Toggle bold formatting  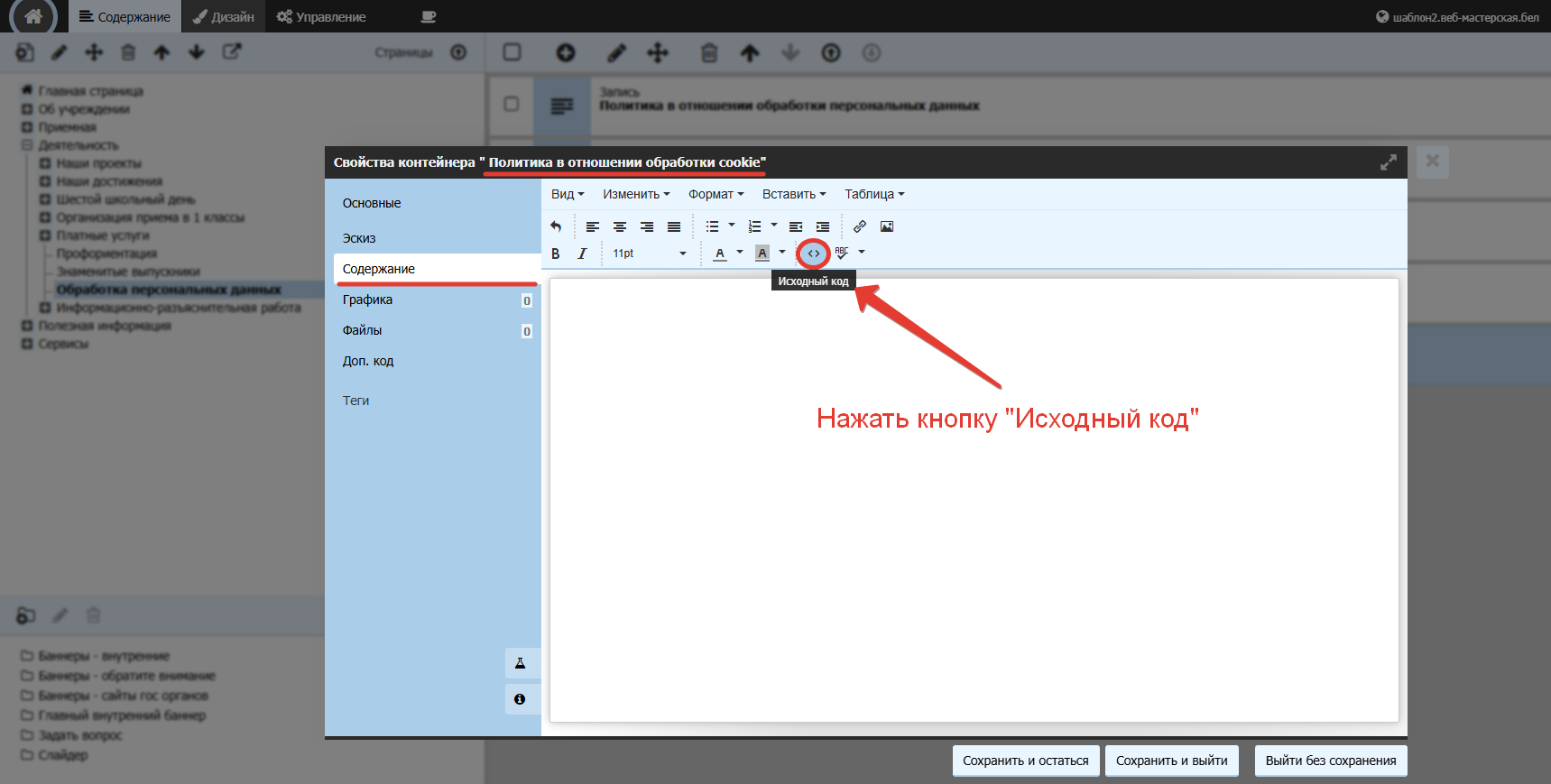tap(556, 254)
